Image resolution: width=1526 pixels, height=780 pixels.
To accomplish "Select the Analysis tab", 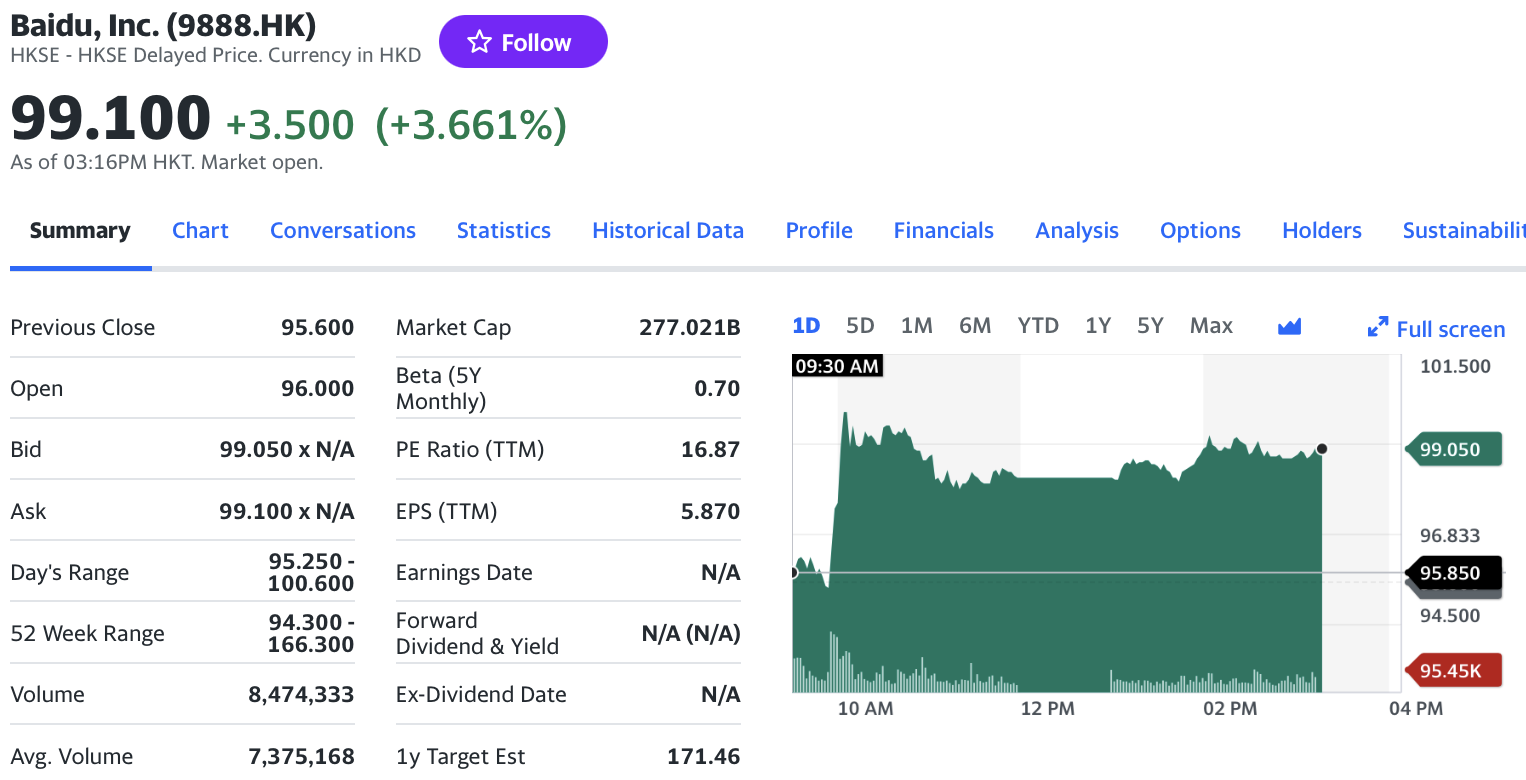I will [1077, 231].
